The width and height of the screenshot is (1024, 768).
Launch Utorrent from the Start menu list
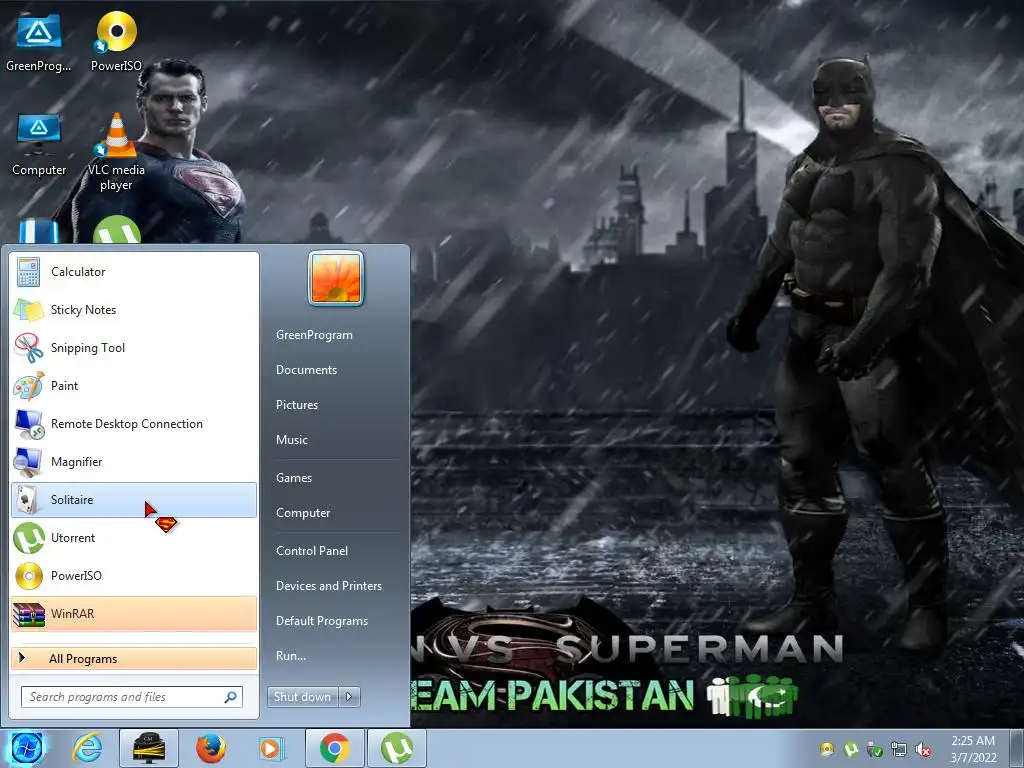click(134, 537)
